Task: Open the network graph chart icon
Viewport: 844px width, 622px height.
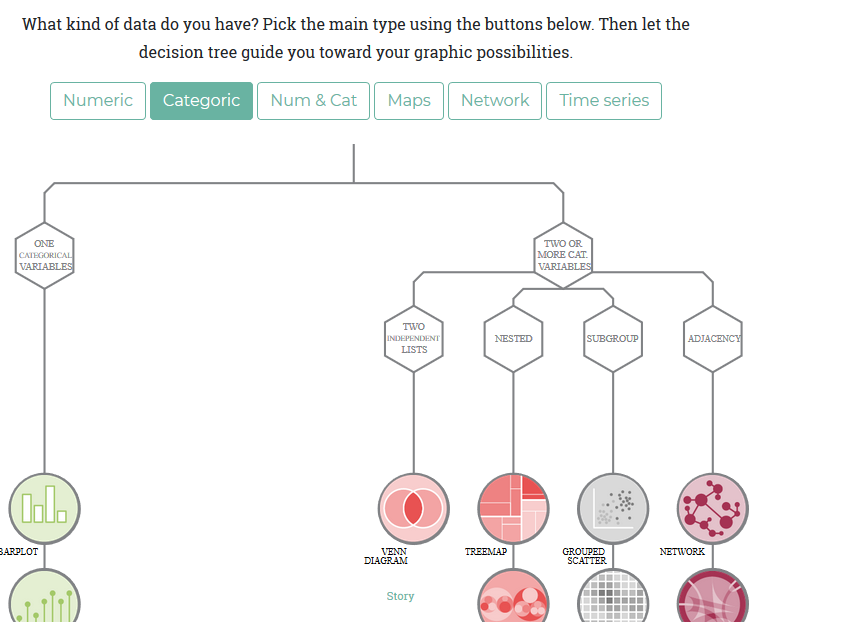Action: [713, 508]
